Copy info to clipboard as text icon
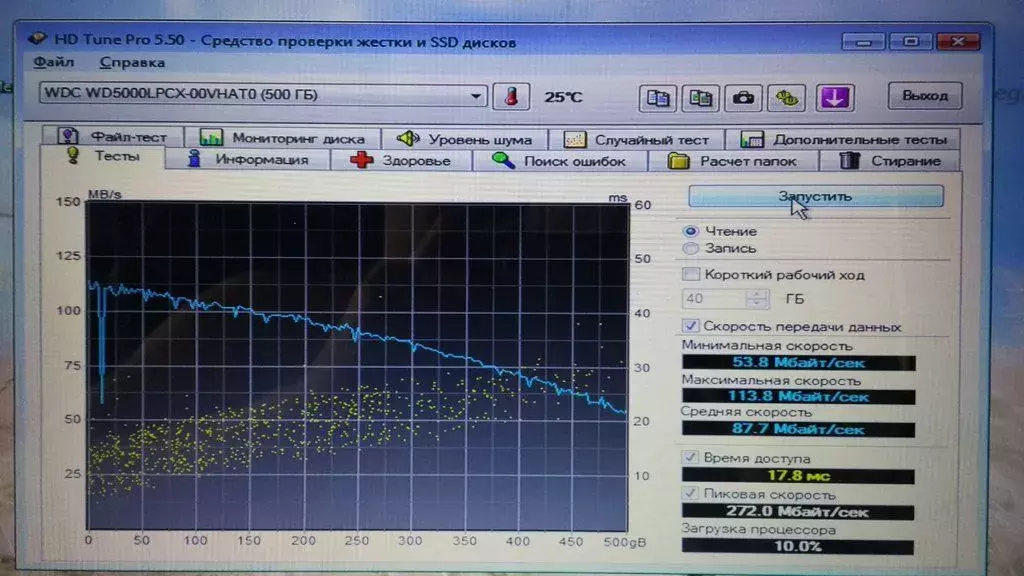 pos(657,98)
